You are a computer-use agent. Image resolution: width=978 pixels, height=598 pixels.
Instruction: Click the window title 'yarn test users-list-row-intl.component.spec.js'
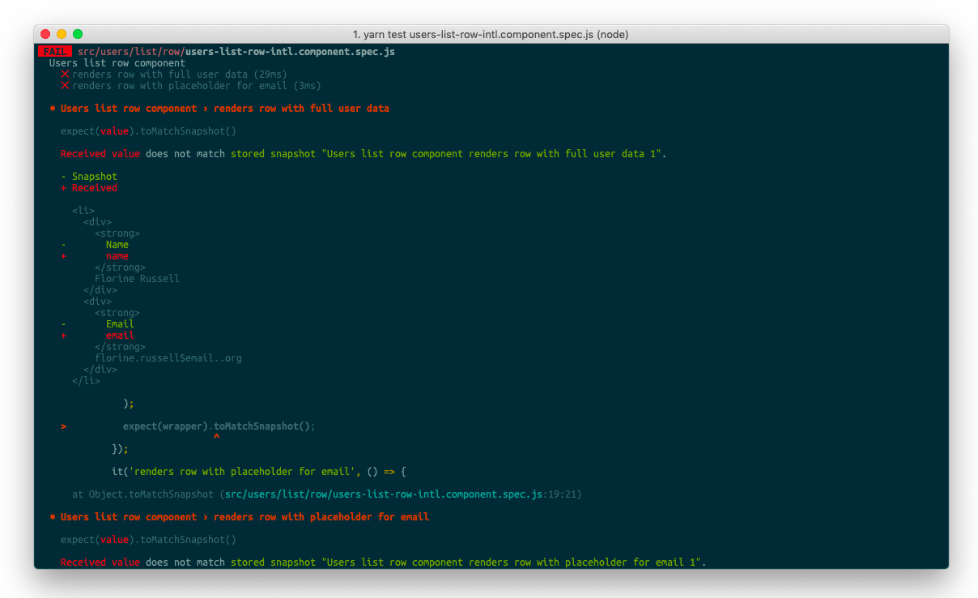[x=490, y=34]
